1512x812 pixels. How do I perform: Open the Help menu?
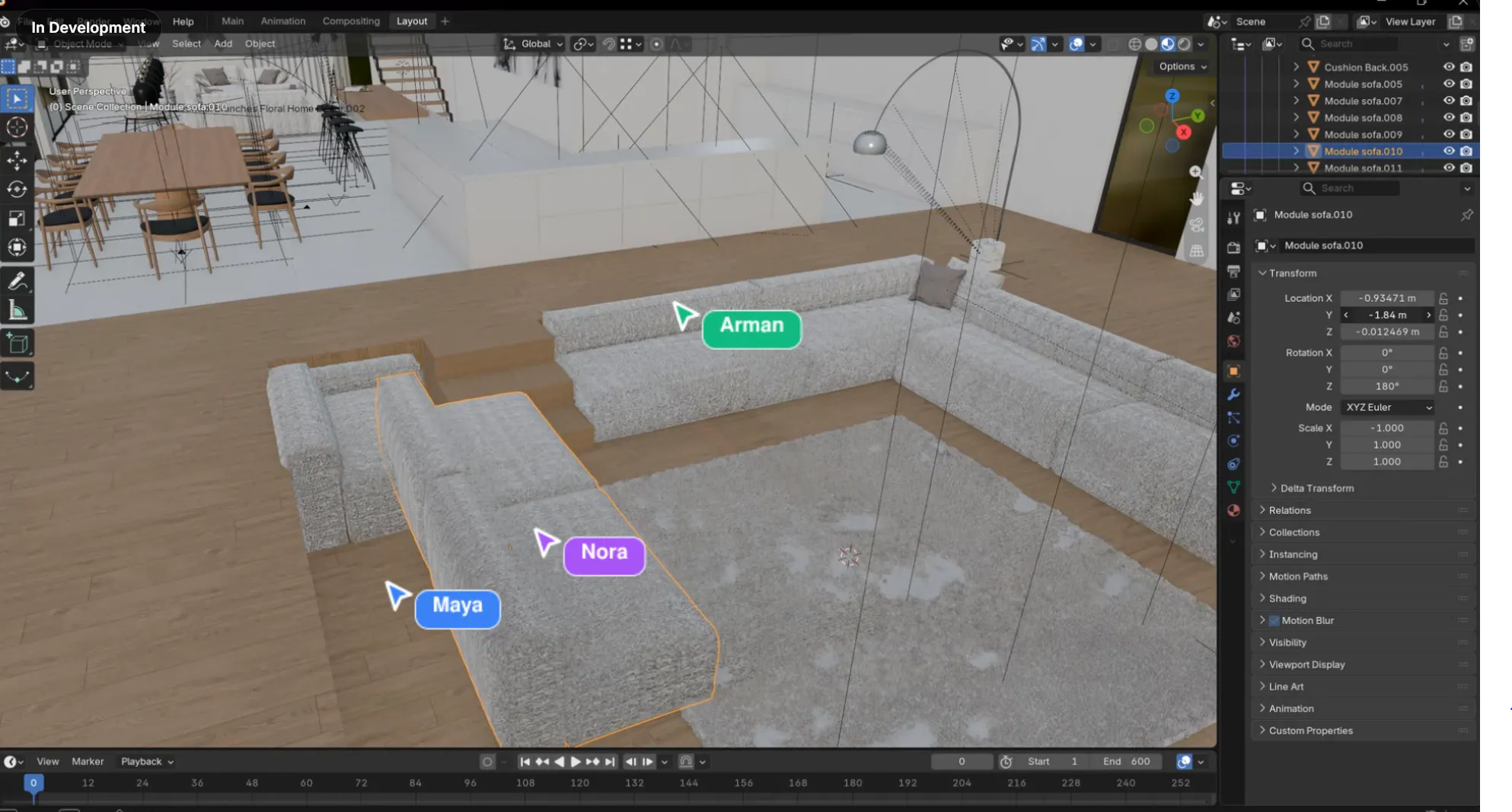tap(183, 21)
